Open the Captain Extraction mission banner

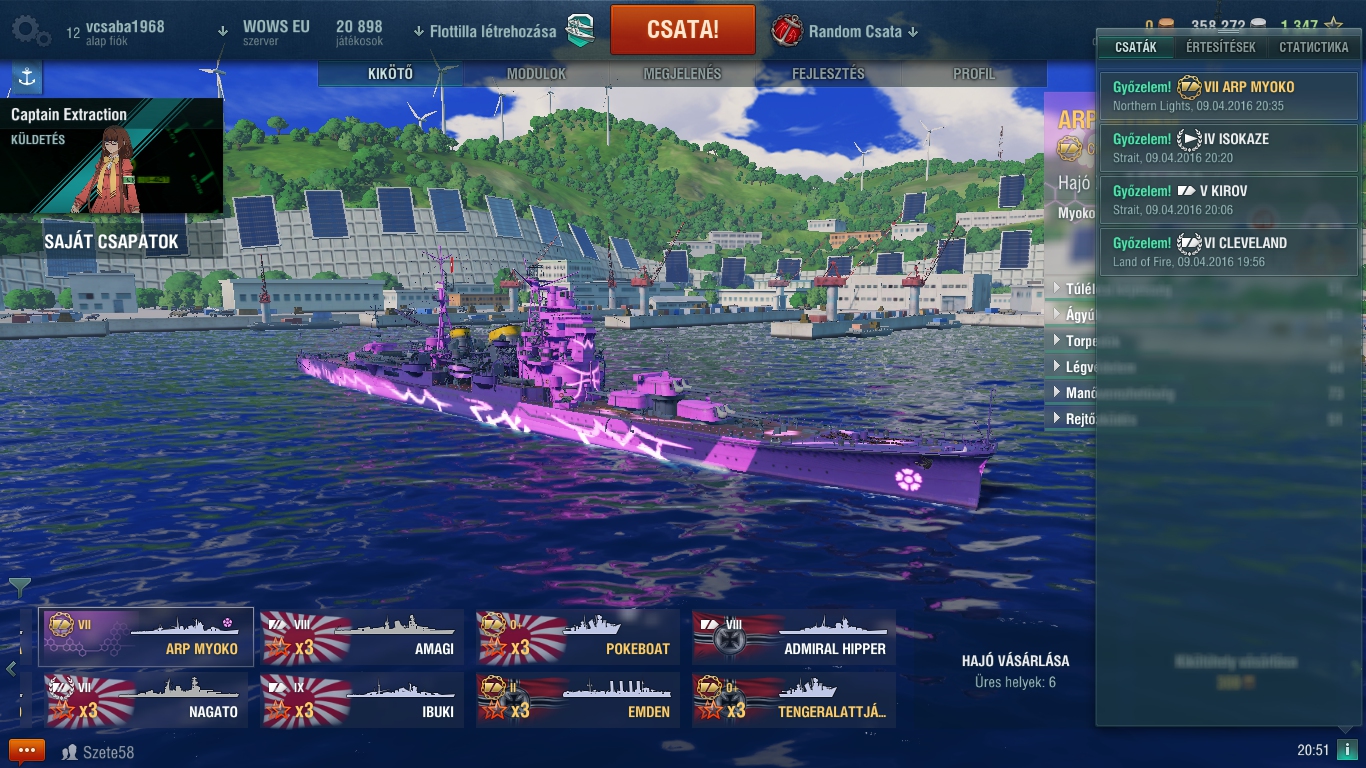pos(112,155)
